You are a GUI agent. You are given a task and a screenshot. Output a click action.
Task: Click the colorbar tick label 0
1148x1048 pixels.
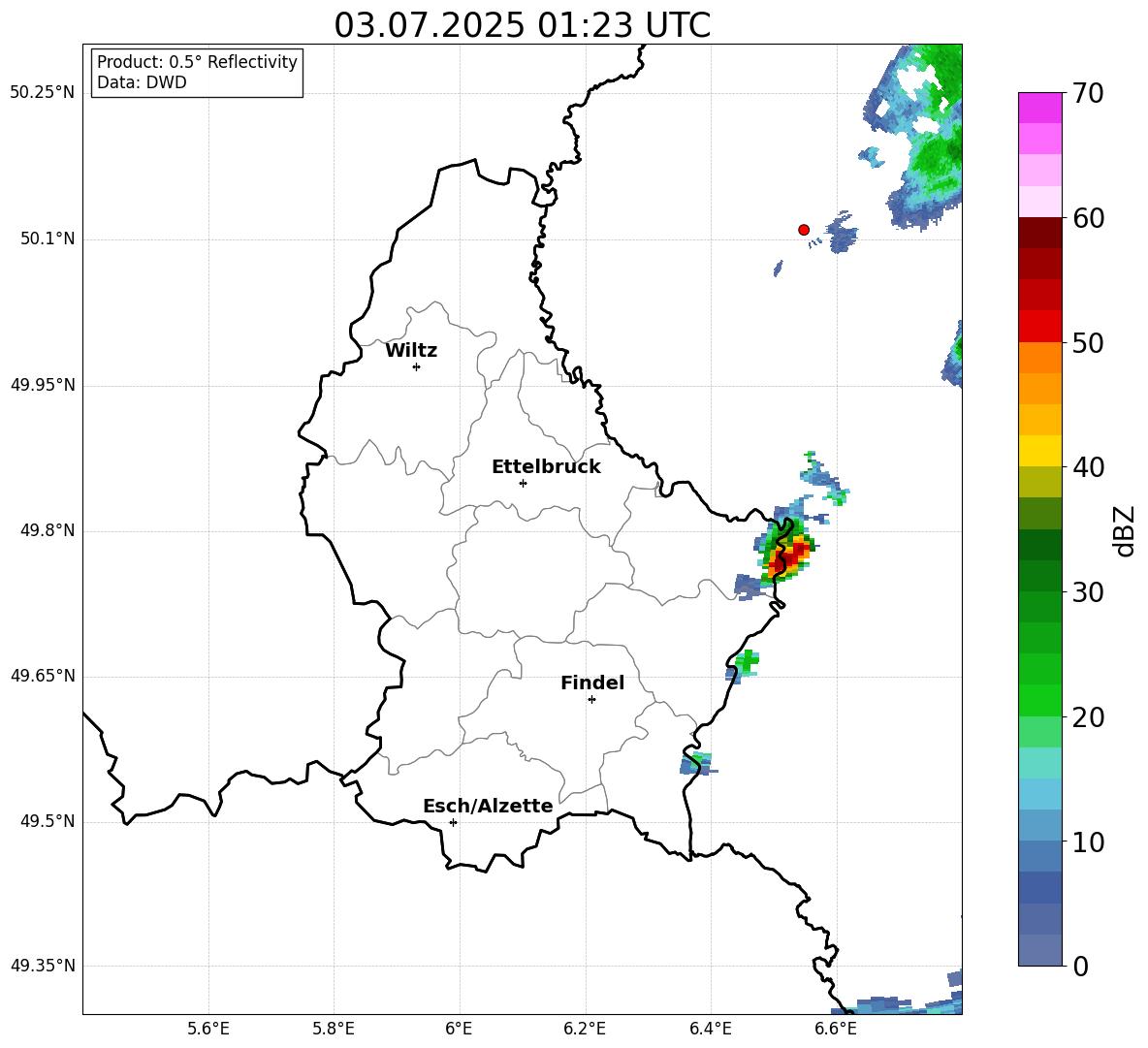click(1080, 966)
